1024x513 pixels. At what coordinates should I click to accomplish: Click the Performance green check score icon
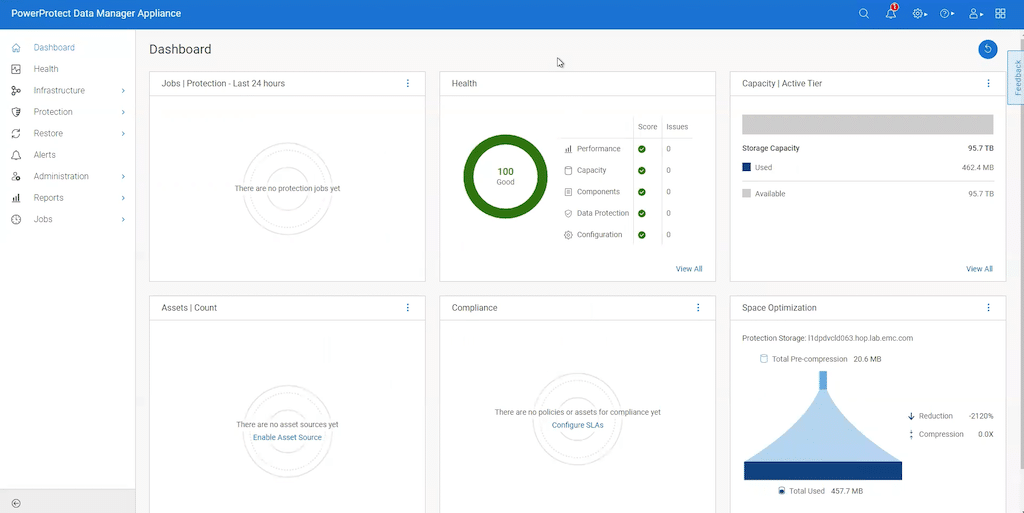[x=642, y=149]
